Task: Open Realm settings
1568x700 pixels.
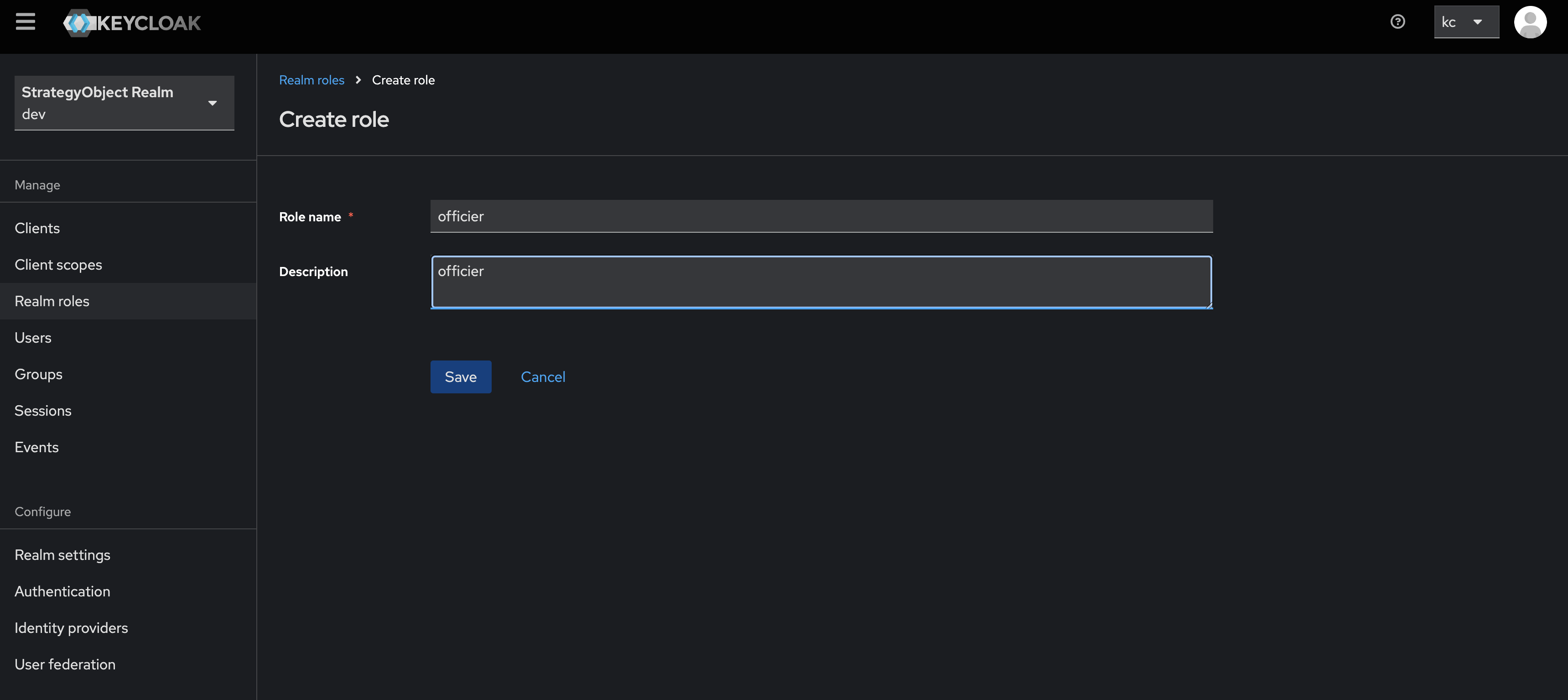Action: pyautogui.click(x=62, y=555)
